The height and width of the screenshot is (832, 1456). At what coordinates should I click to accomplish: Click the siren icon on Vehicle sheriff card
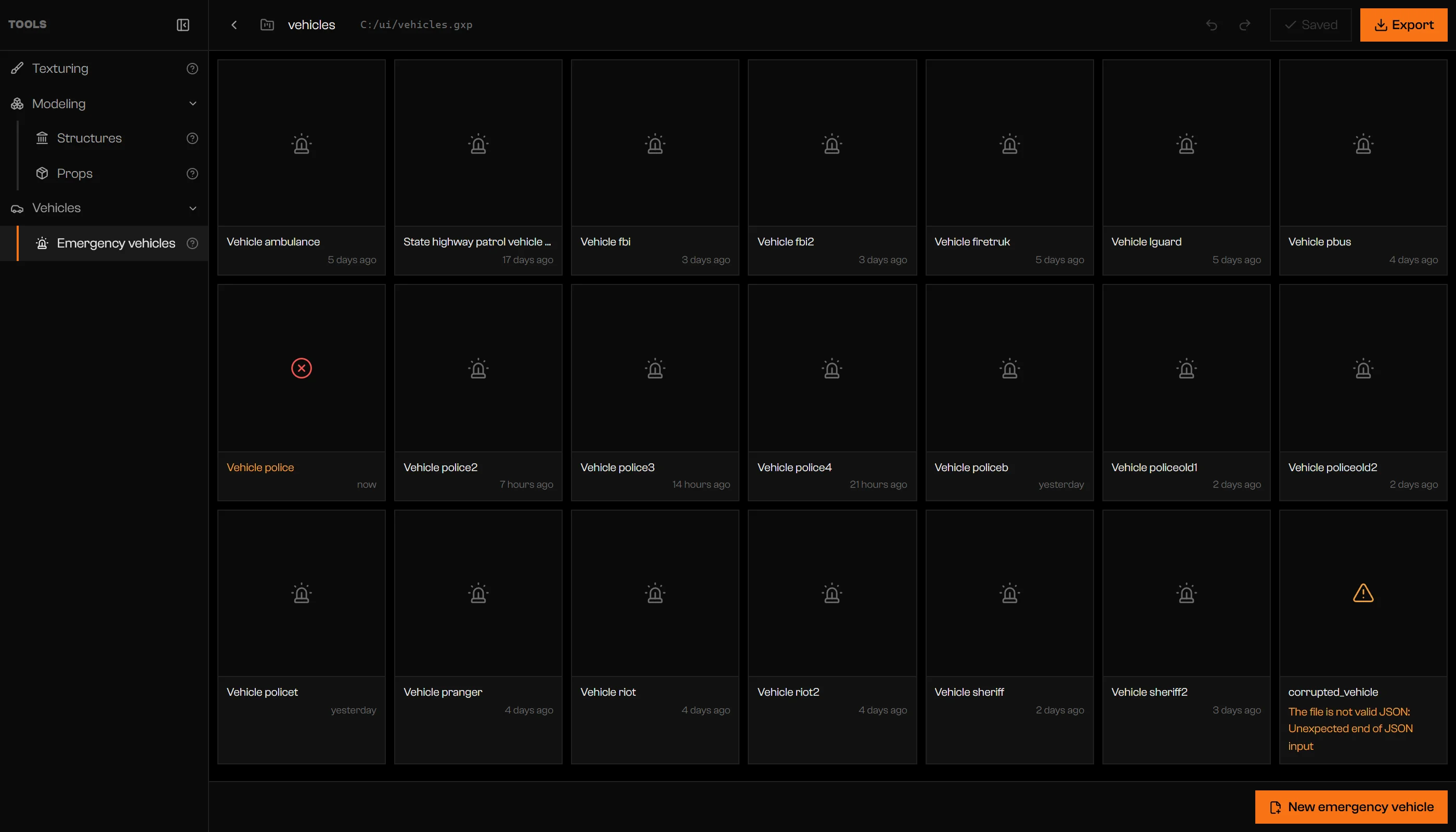tap(1010, 593)
